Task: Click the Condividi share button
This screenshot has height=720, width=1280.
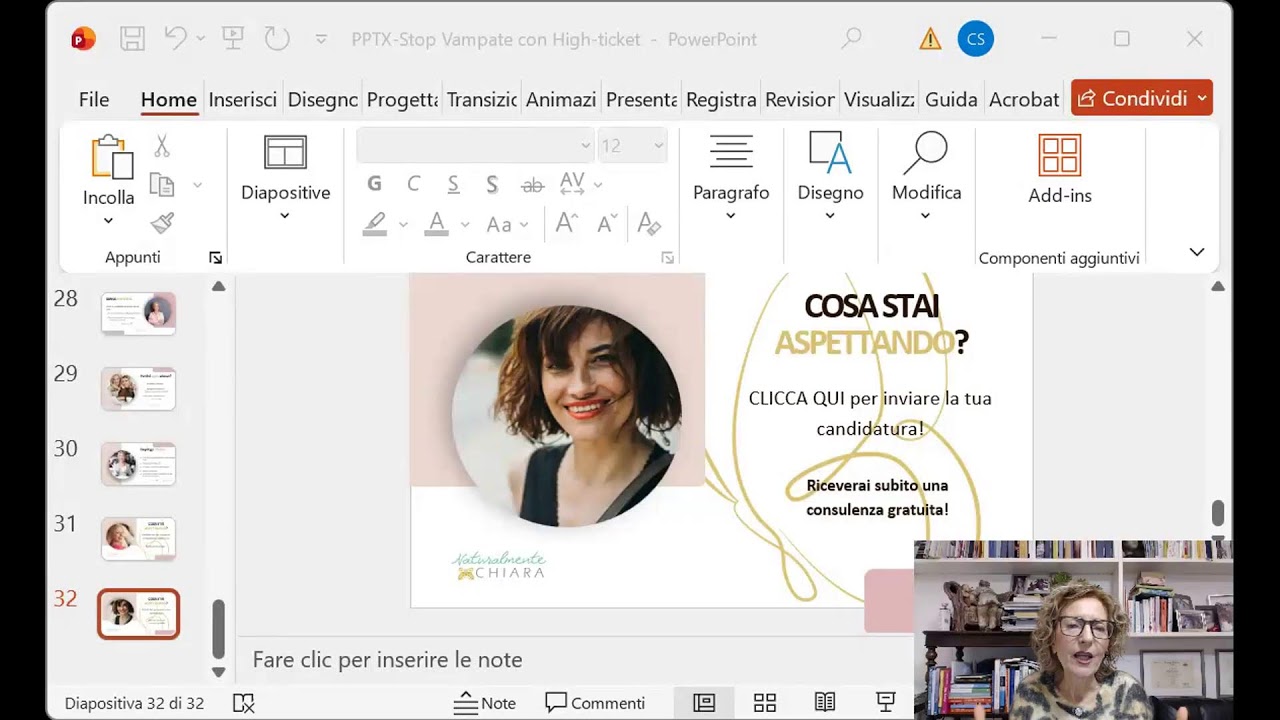Action: [1141, 98]
